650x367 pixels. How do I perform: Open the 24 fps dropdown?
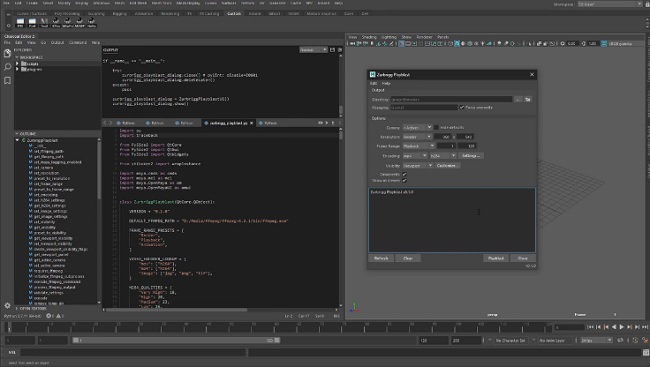(x=596, y=340)
